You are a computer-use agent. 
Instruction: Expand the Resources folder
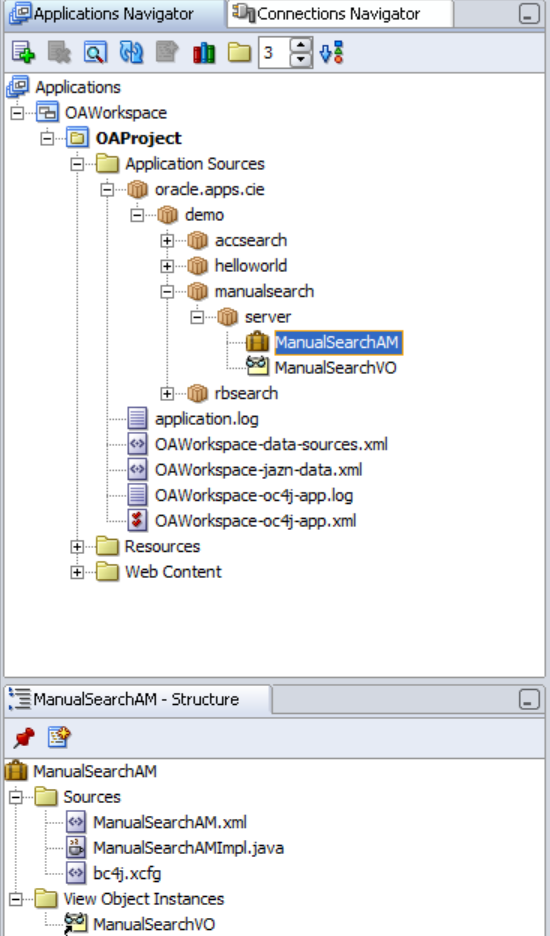click(x=77, y=546)
